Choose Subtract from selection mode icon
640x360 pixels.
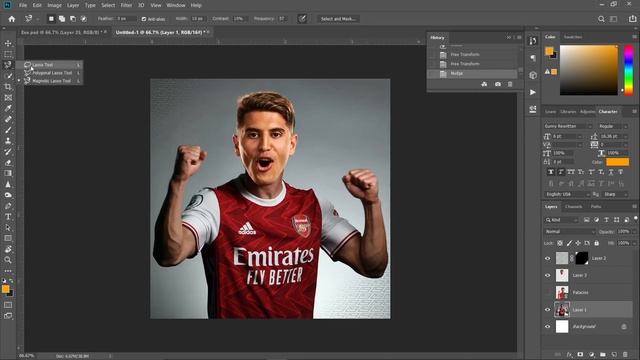point(73,19)
